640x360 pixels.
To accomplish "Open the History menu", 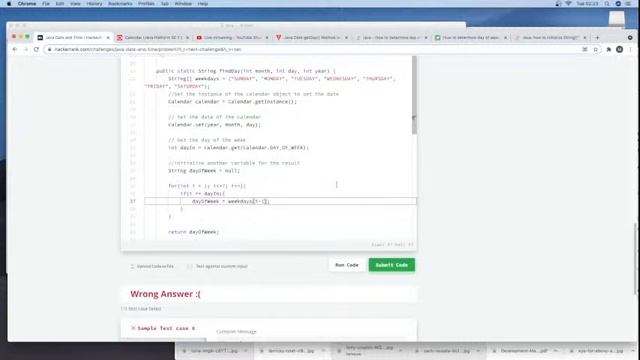I will click(x=94, y=4).
